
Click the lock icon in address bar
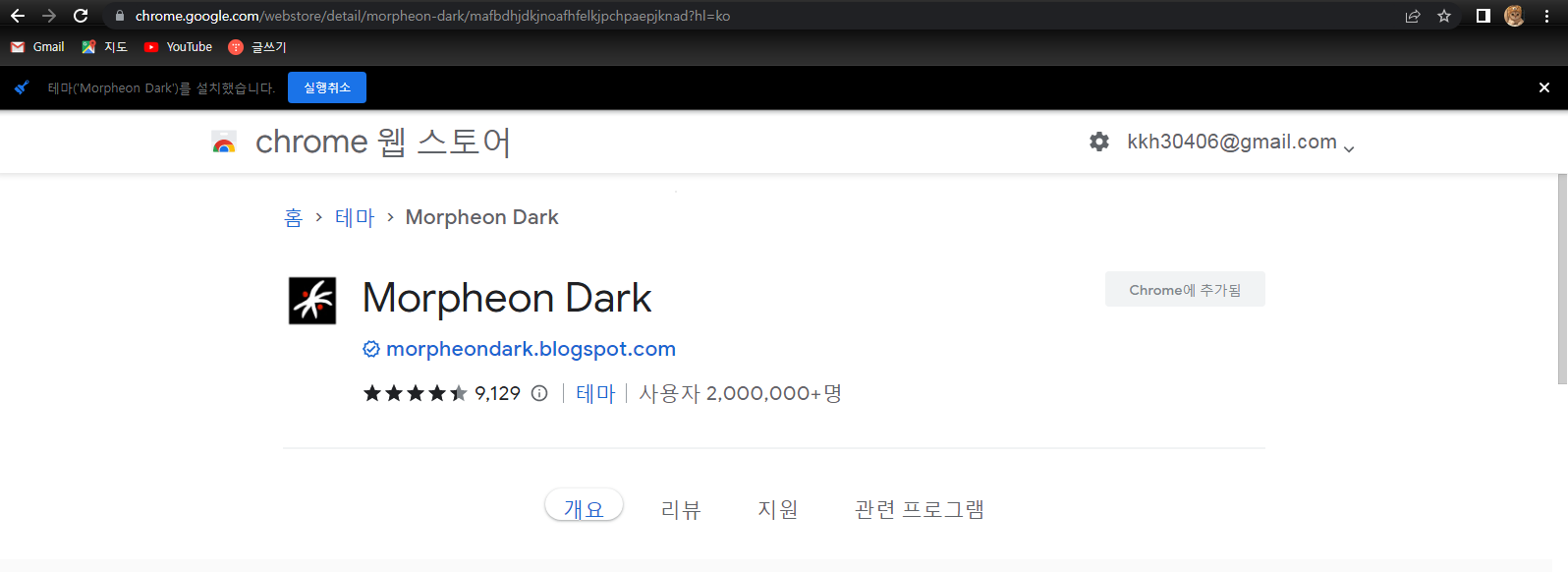120,16
